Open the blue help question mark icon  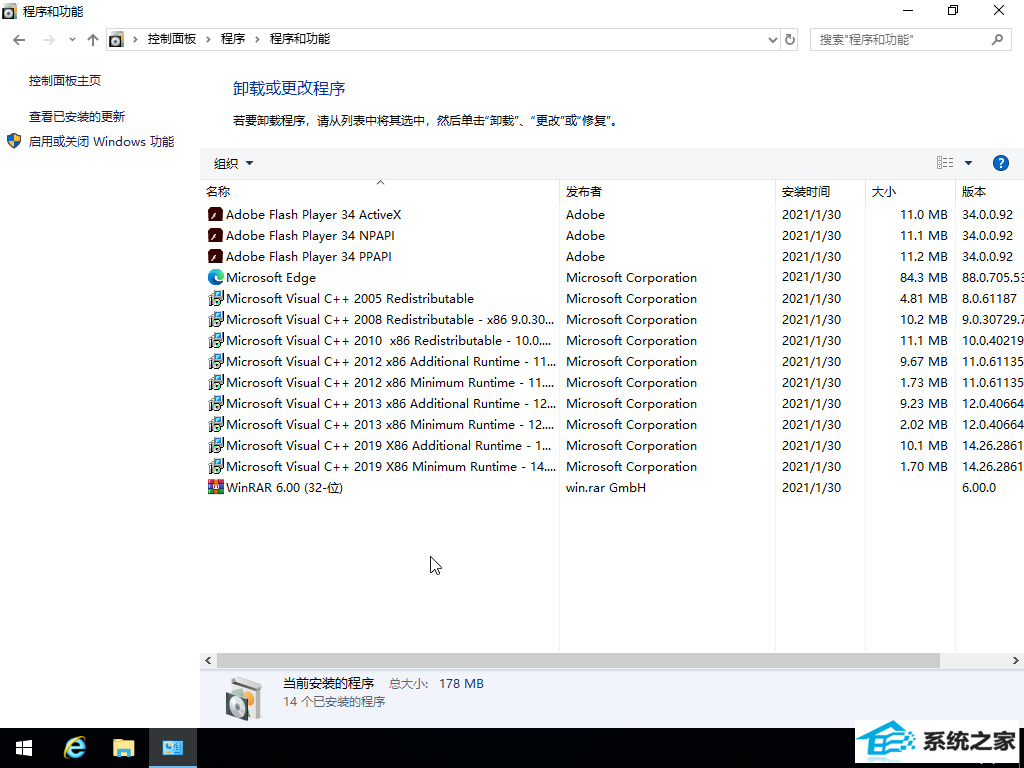pyautogui.click(x=1000, y=163)
